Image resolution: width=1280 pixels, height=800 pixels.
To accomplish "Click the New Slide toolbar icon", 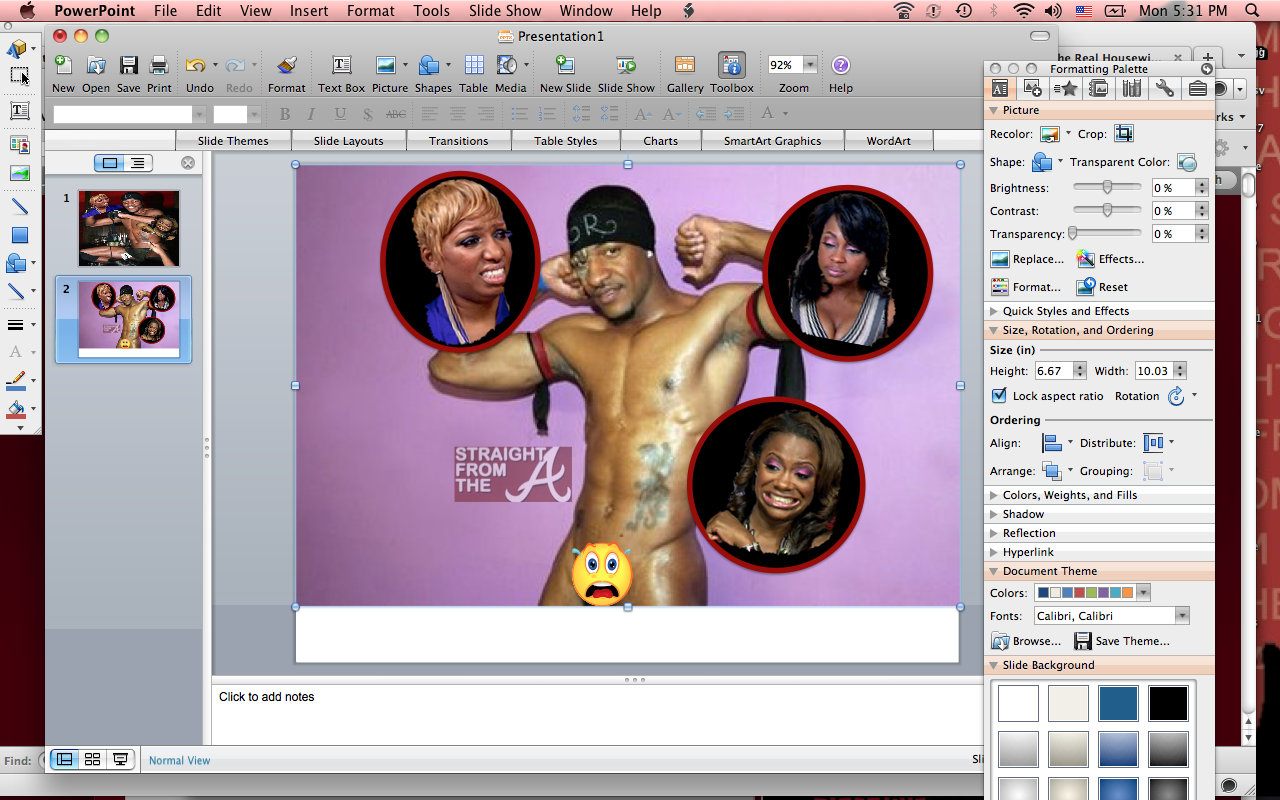I will [565, 66].
